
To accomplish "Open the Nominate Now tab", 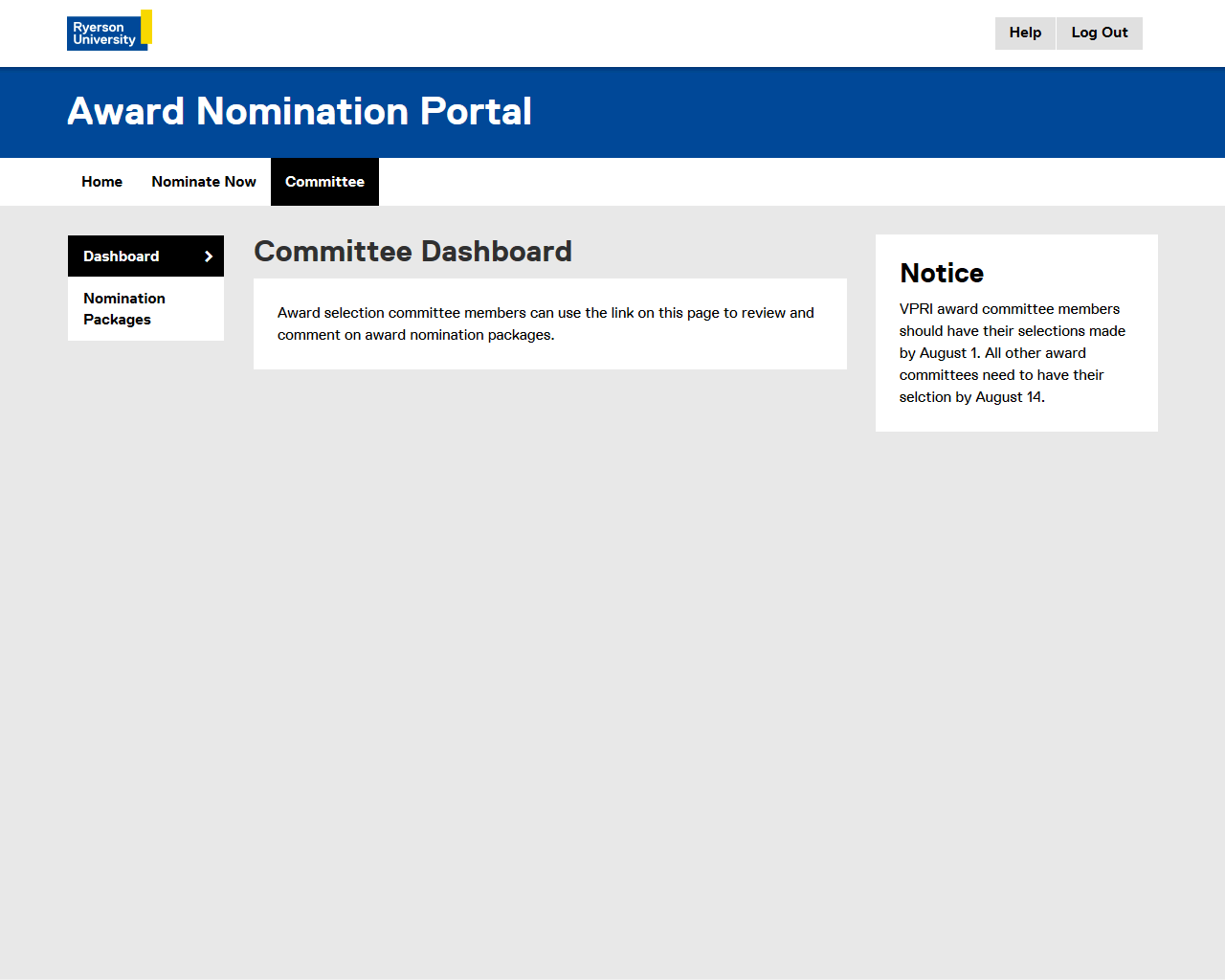I will click(x=204, y=182).
